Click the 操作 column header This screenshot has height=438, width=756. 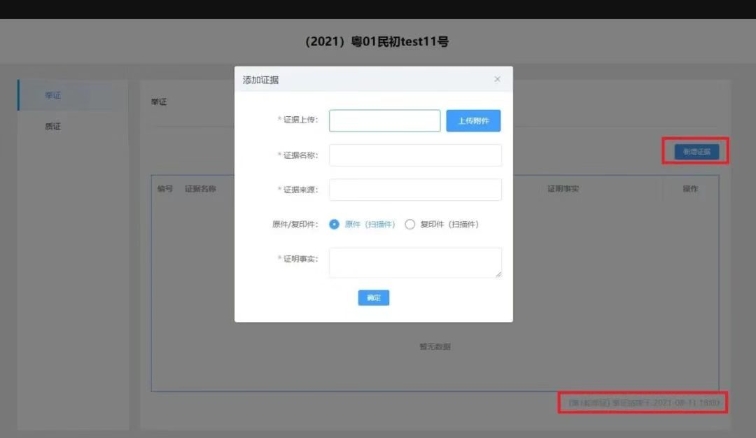(x=690, y=188)
